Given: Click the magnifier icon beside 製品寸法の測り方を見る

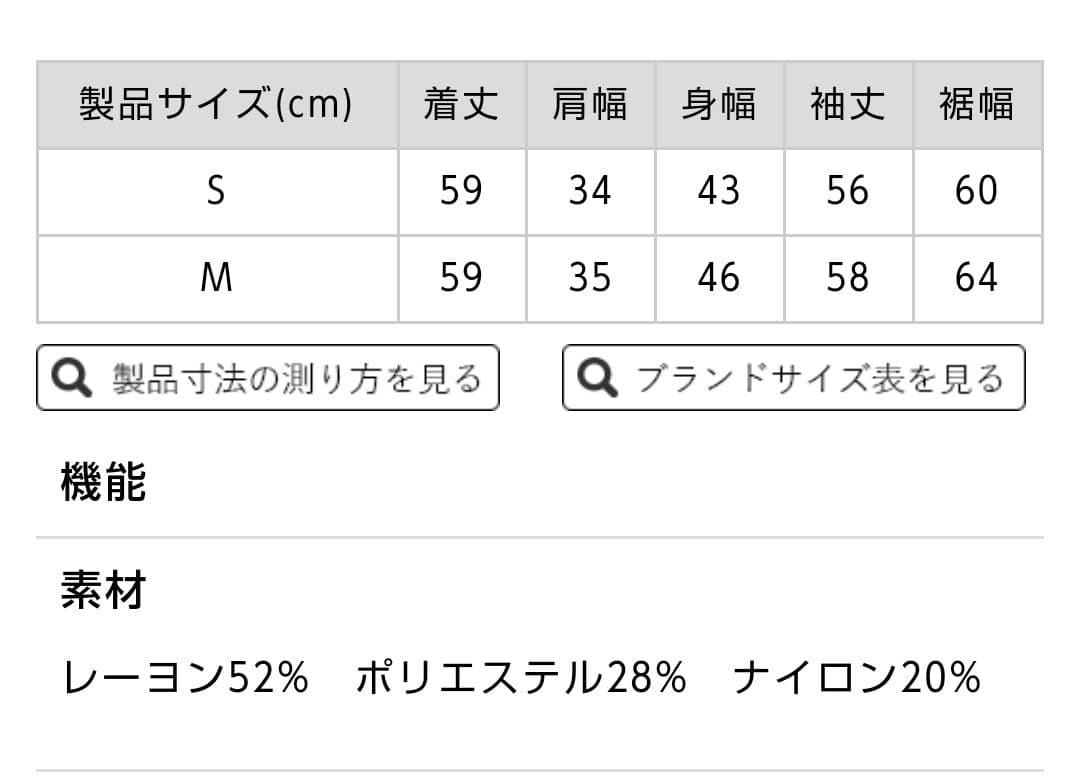Looking at the screenshot, I should (x=68, y=378).
